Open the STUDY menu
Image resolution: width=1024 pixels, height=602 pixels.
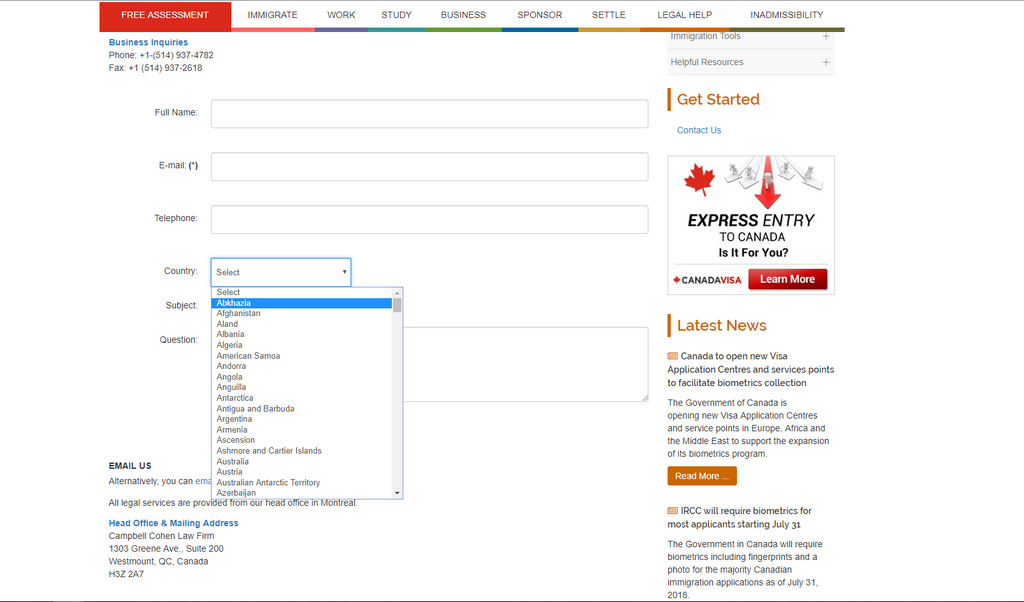(x=396, y=15)
